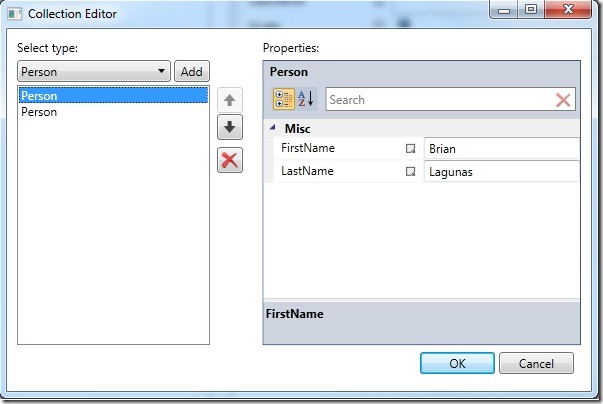The width and height of the screenshot is (603, 404).
Task: Sort properties alphabetically with A-Z icon
Action: (x=306, y=99)
